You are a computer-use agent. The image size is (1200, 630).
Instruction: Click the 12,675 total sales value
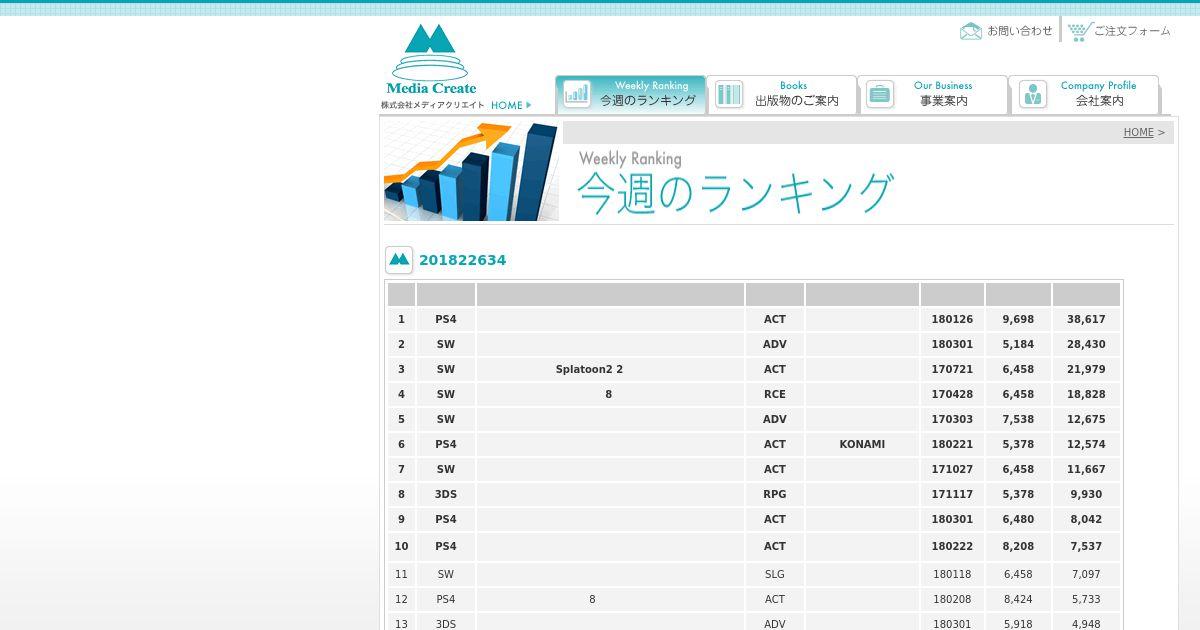1086,419
